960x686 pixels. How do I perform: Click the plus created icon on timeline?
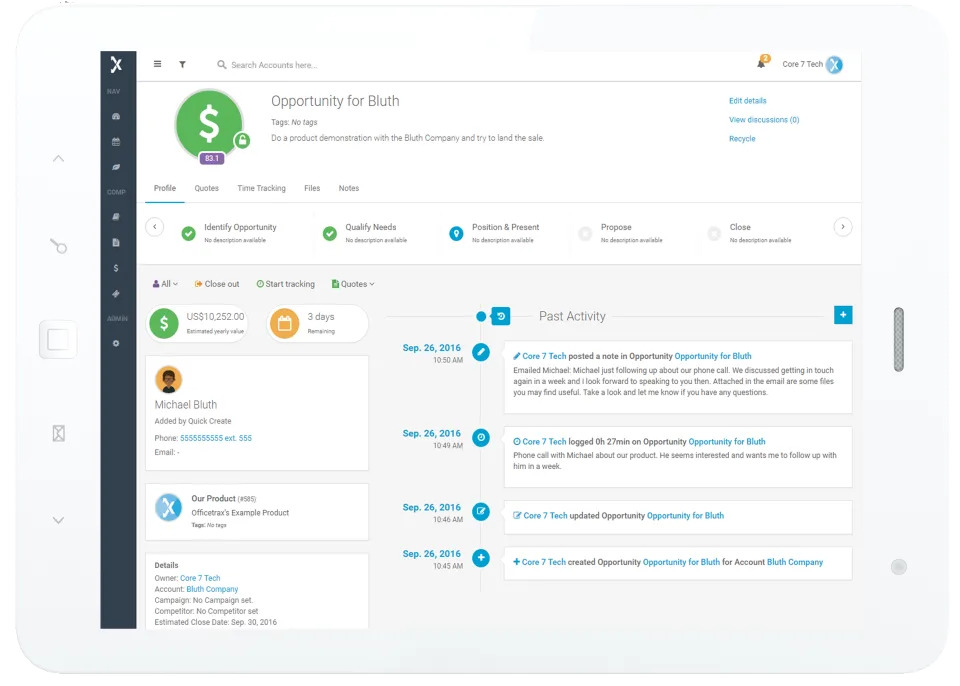(x=481, y=558)
